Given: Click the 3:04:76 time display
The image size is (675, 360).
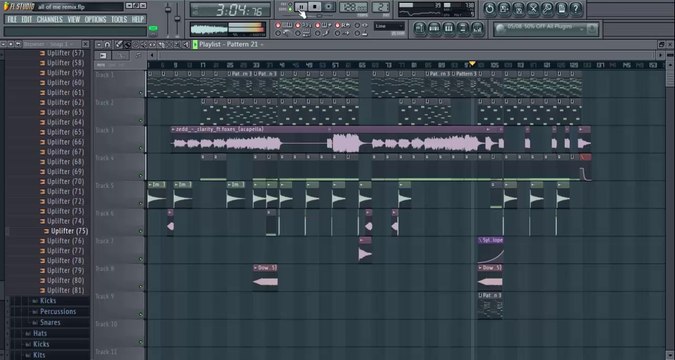Looking at the screenshot, I should (231, 10).
